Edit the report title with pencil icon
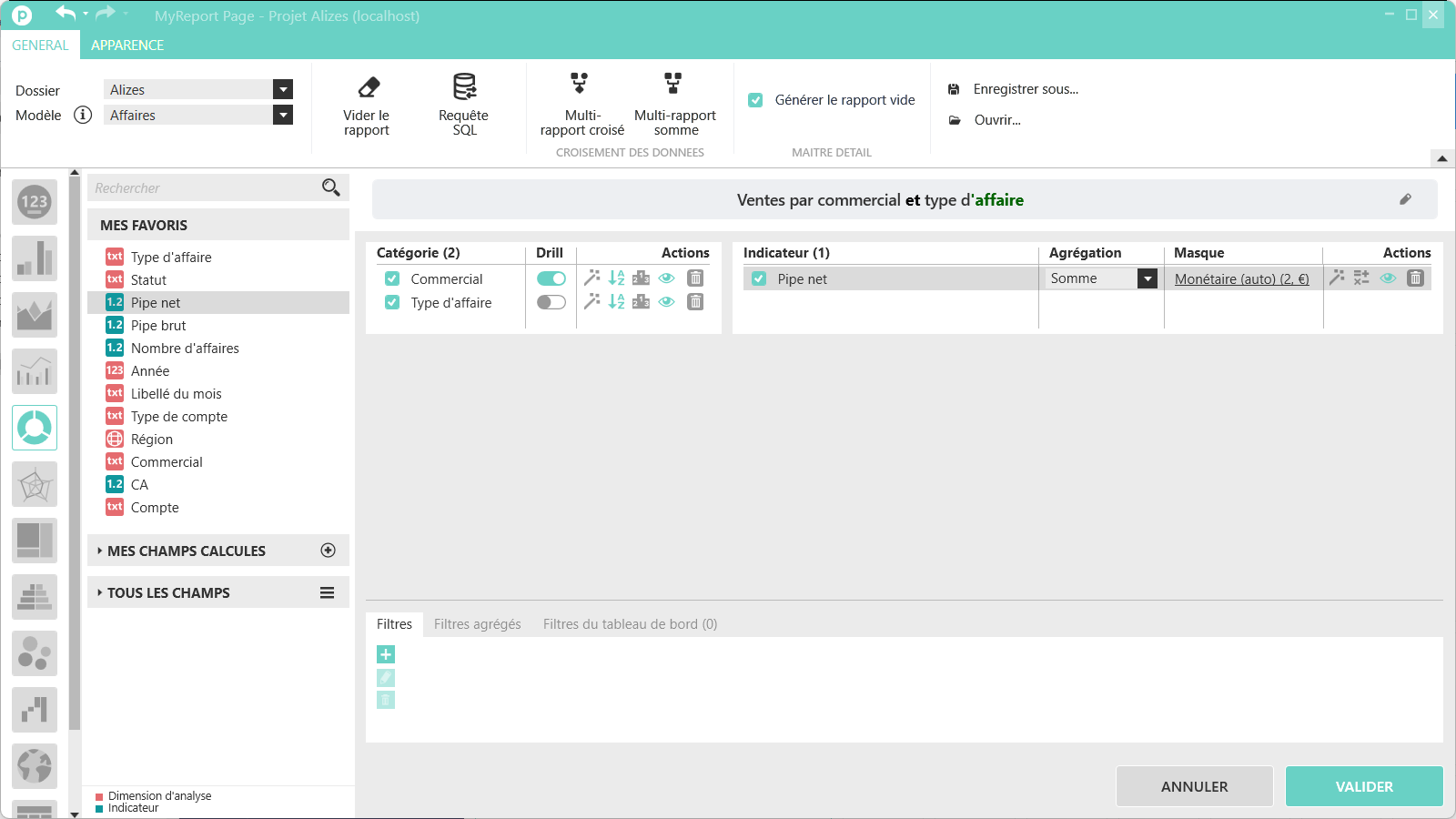1456x819 pixels. [1405, 199]
